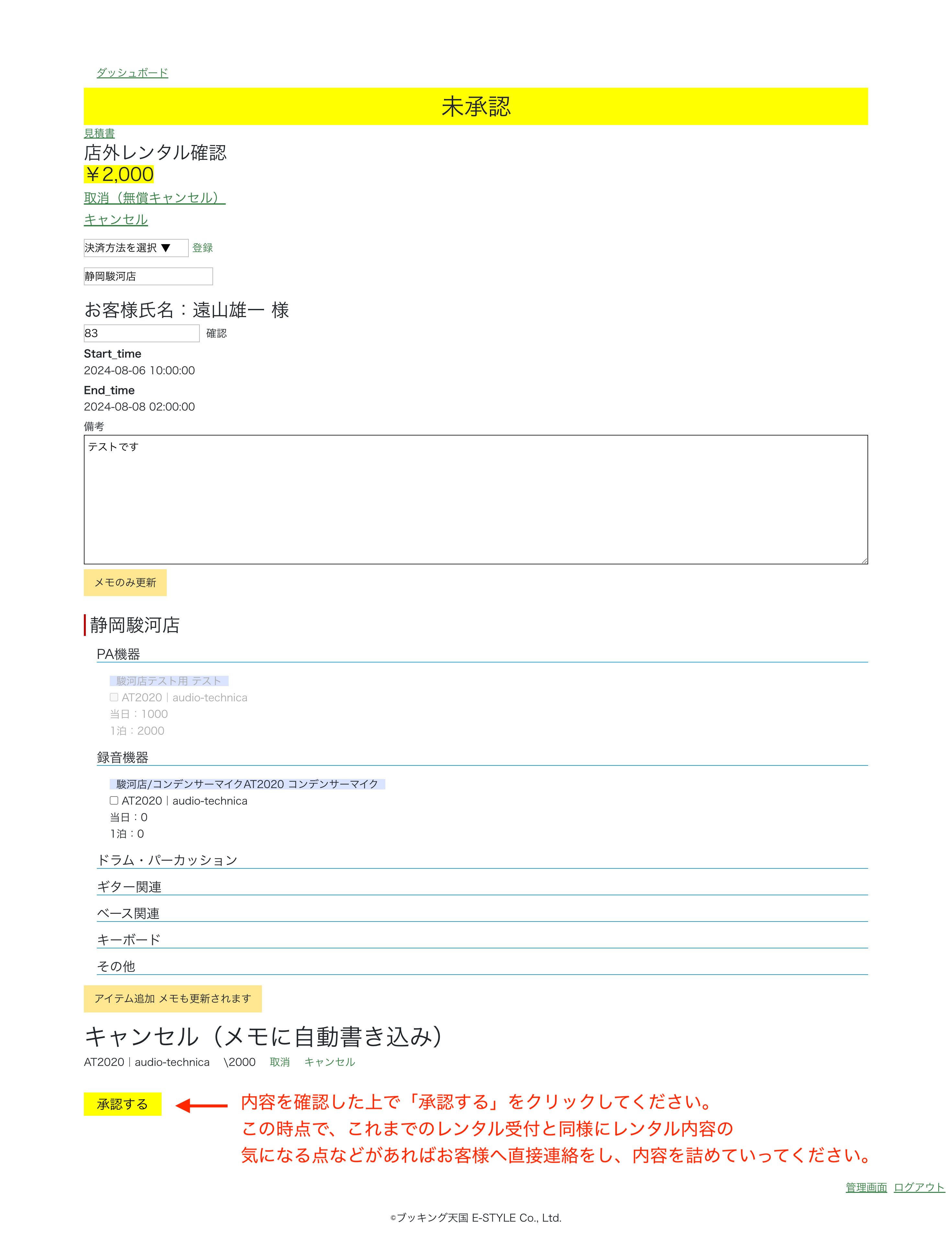
Task: Click the 静岡駿河店 store field
Action: click(148, 276)
